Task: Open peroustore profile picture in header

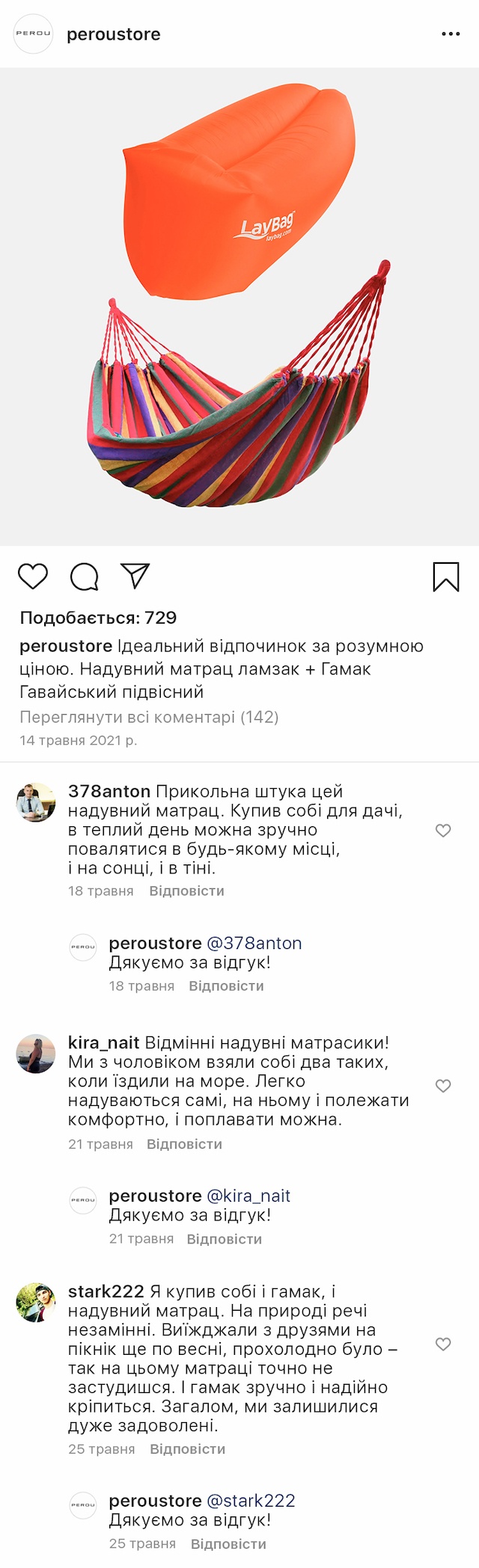Action: coord(34,34)
